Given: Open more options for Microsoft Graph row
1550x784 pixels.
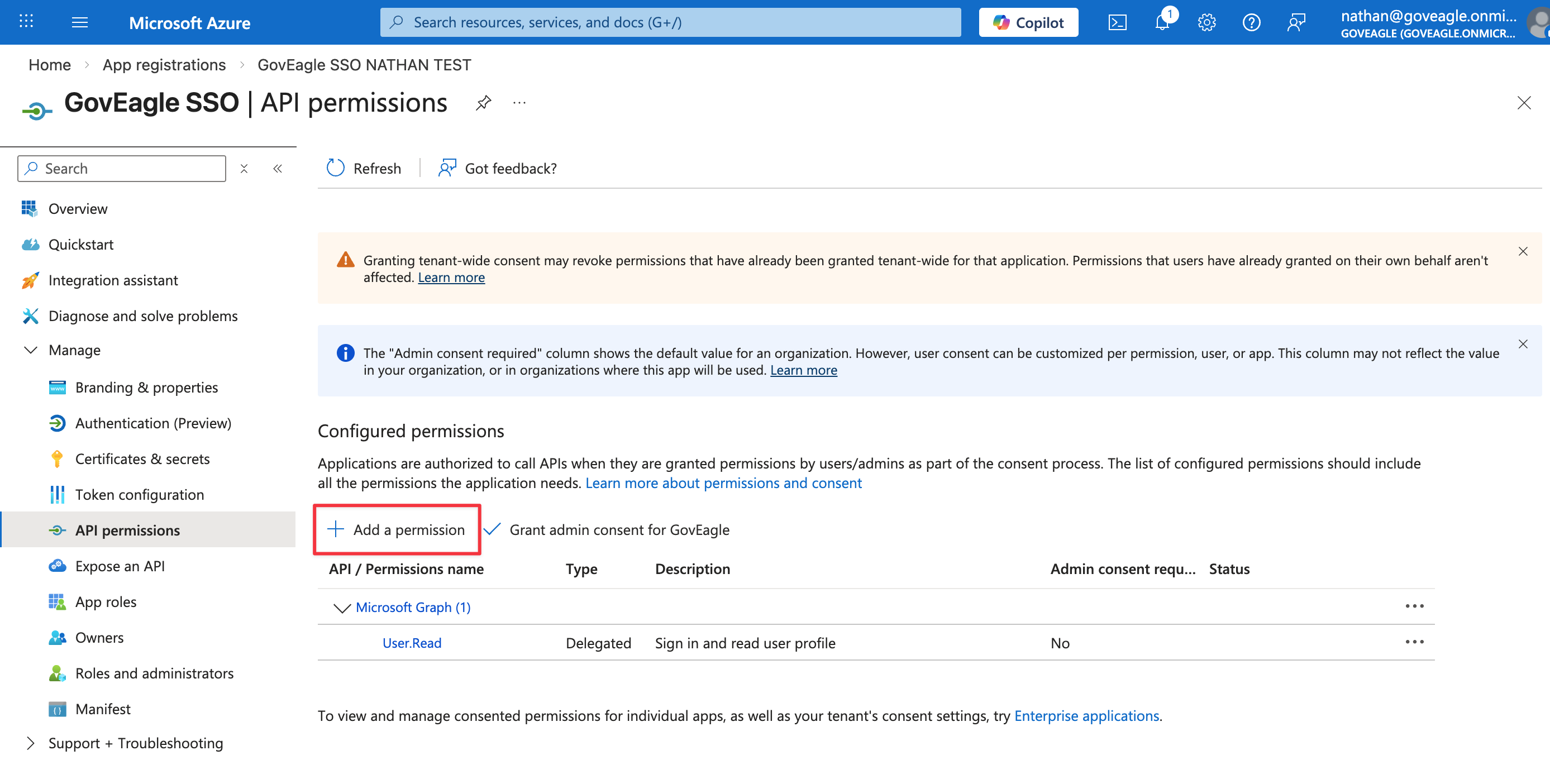Looking at the screenshot, I should [1414, 606].
